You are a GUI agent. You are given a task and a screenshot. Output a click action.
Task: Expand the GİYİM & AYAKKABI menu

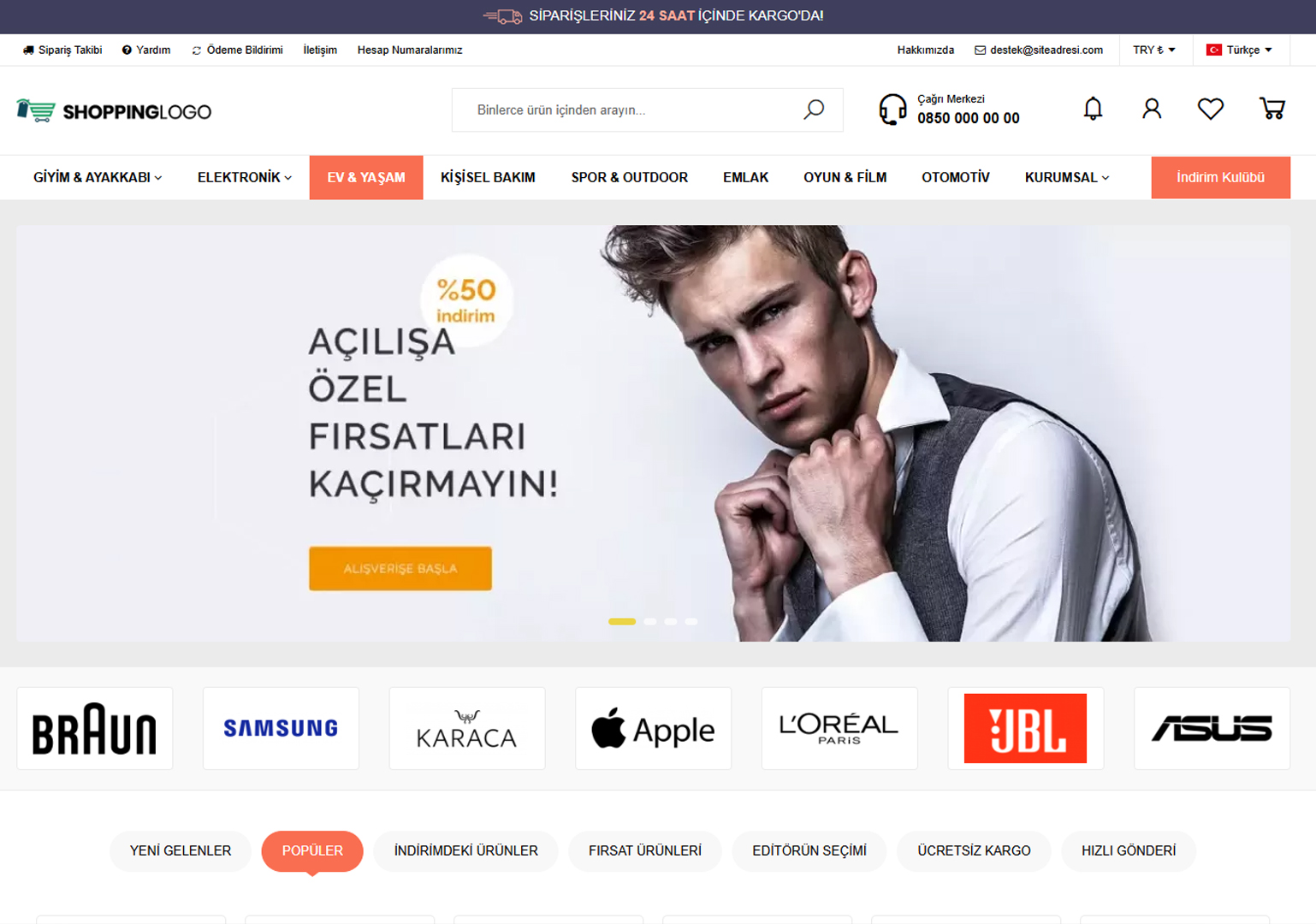[x=98, y=177]
